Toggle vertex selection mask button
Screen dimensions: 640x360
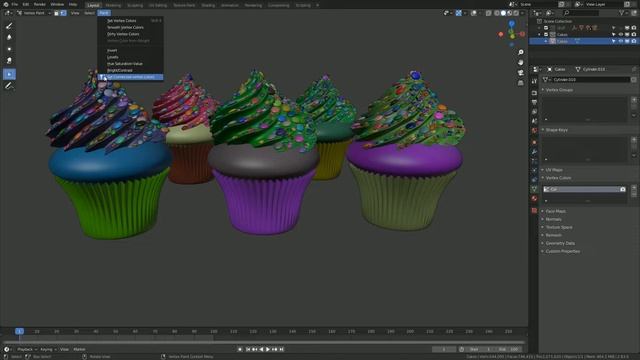pos(63,13)
